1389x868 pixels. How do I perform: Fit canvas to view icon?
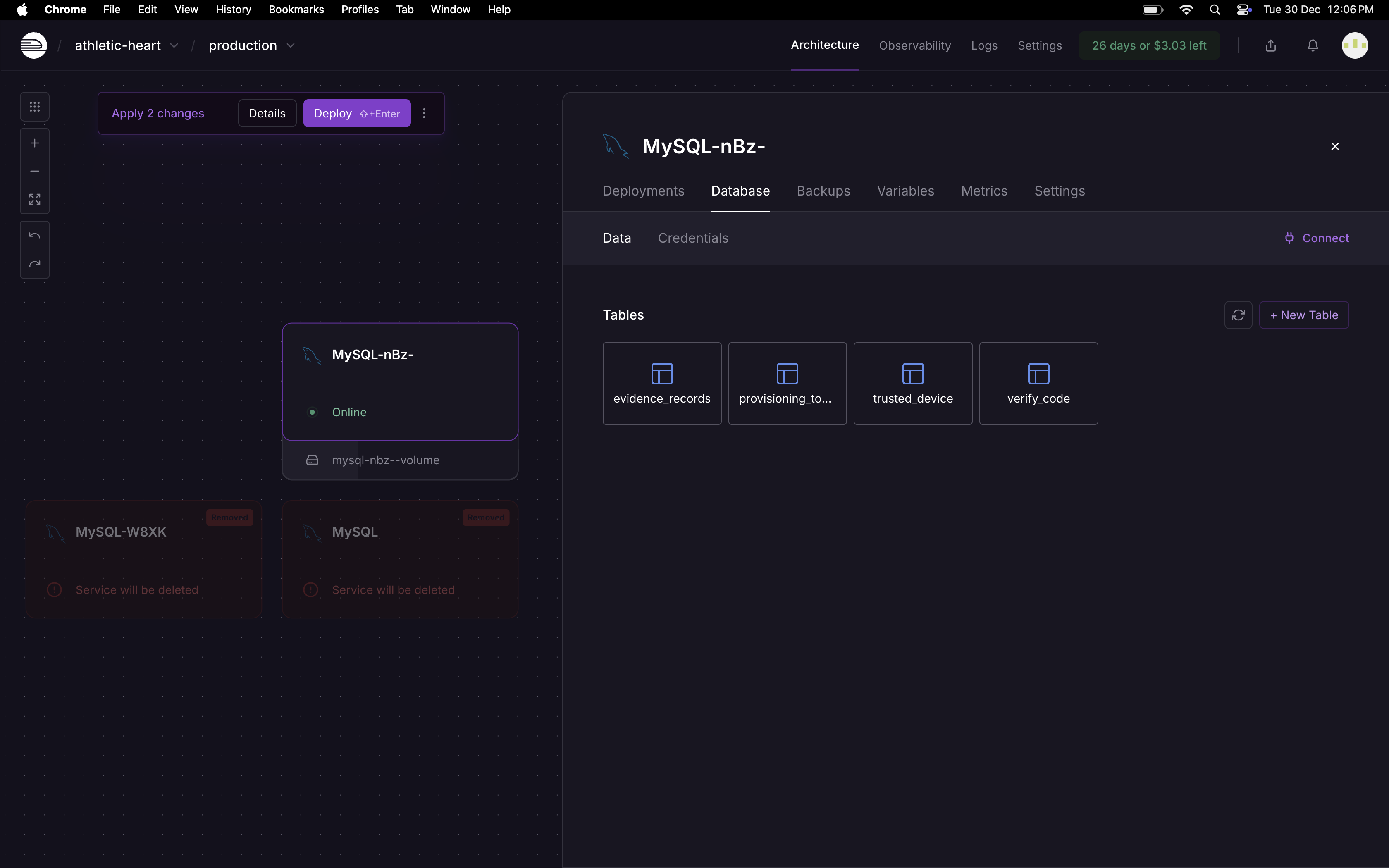coord(34,199)
